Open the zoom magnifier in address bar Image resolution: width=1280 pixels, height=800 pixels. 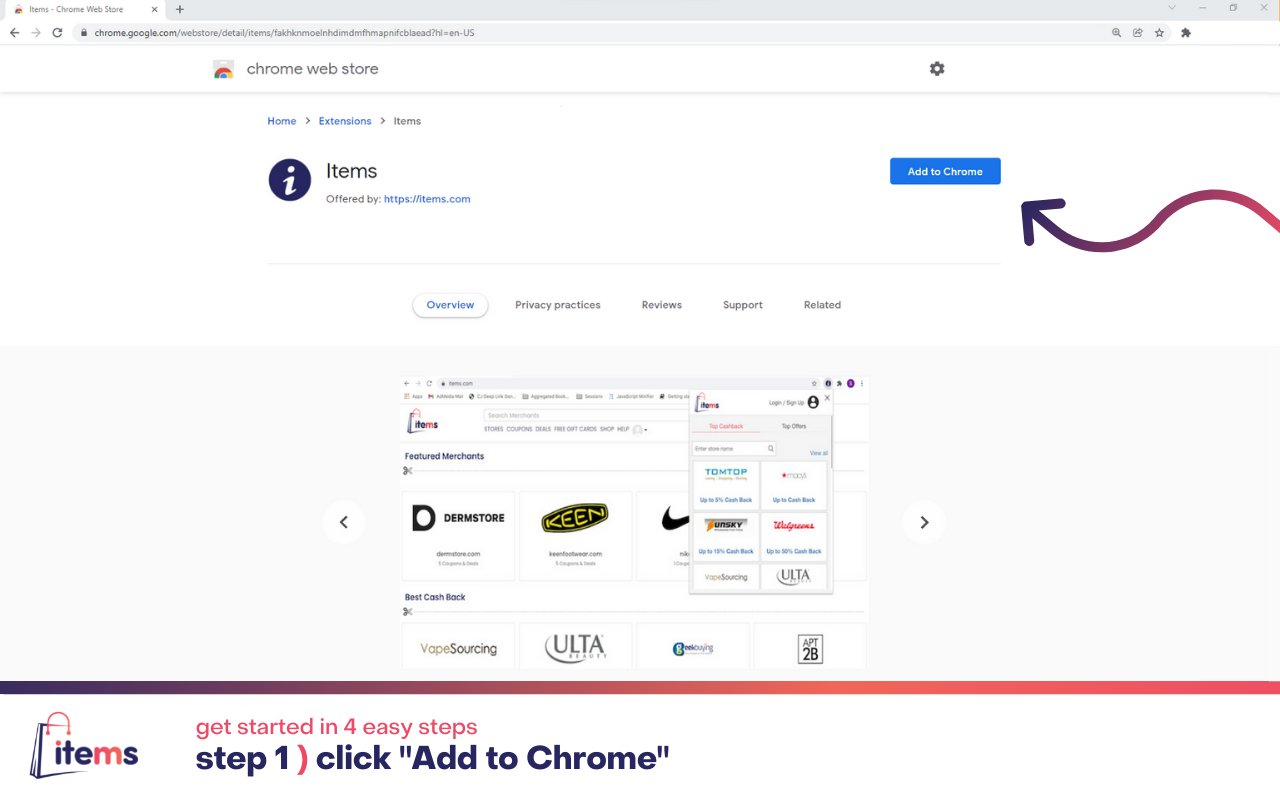pos(1116,33)
